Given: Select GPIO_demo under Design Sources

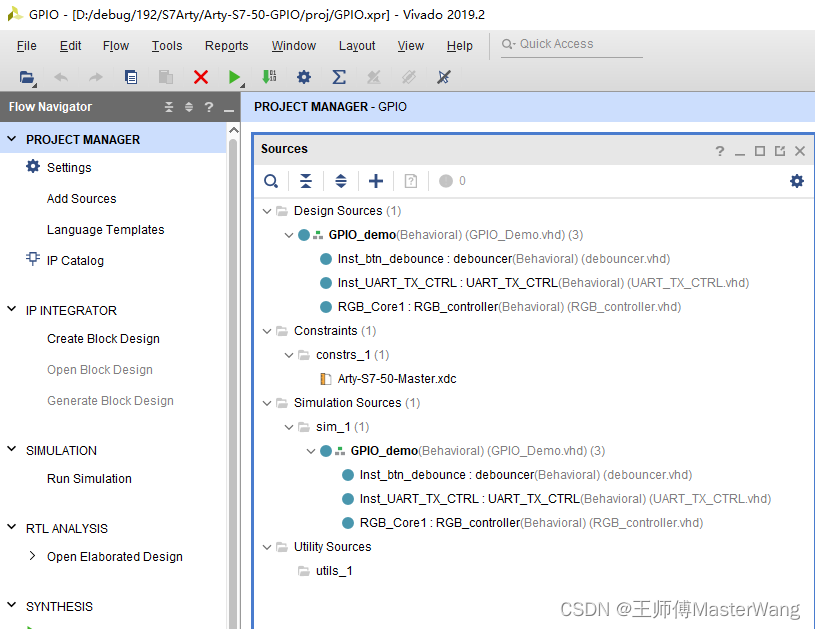Looking at the screenshot, I should [x=362, y=235].
